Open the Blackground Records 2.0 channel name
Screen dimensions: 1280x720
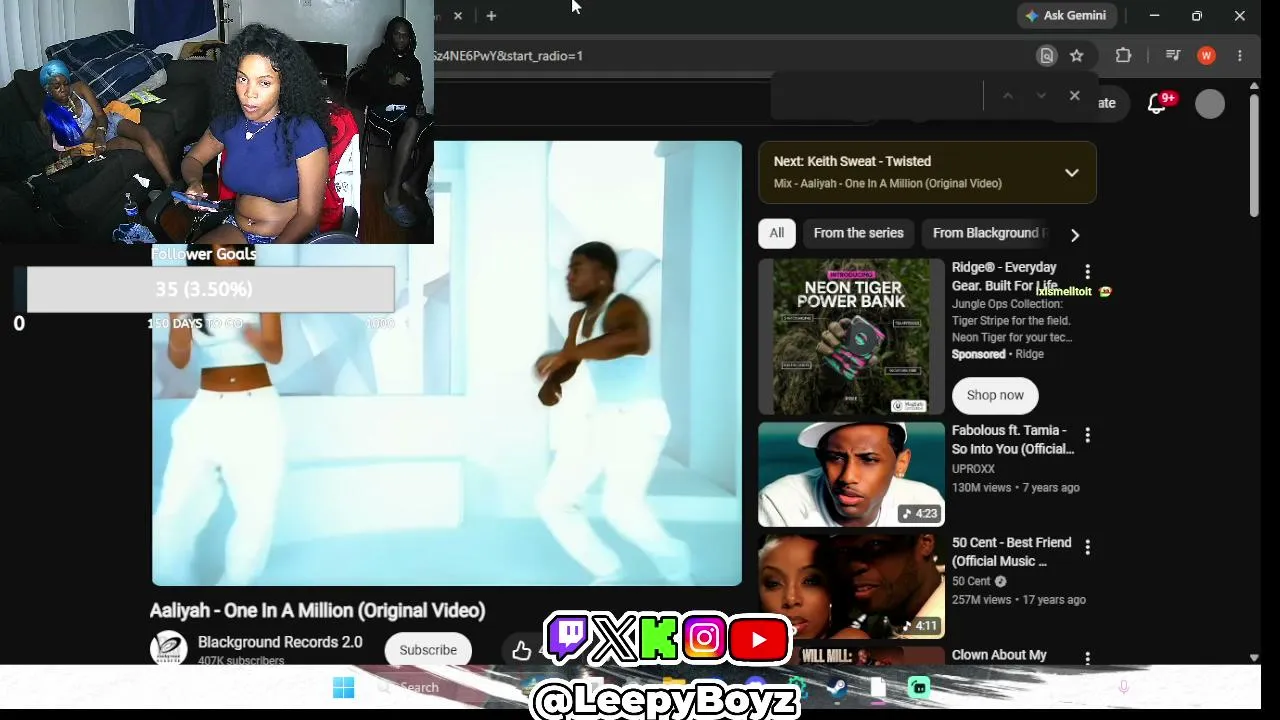(x=280, y=642)
